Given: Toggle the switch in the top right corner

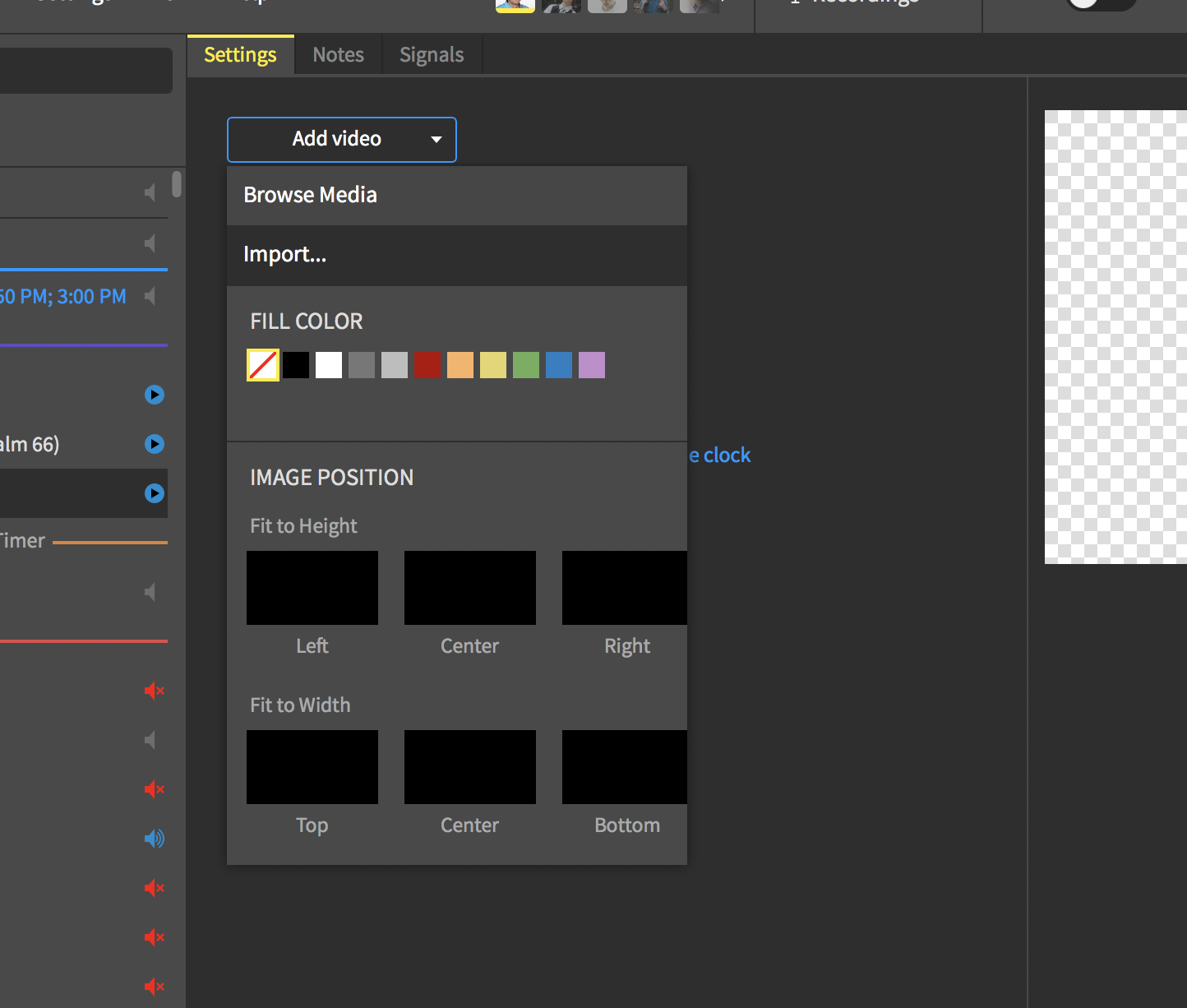Looking at the screenshot, I should tap(1100, 3).
